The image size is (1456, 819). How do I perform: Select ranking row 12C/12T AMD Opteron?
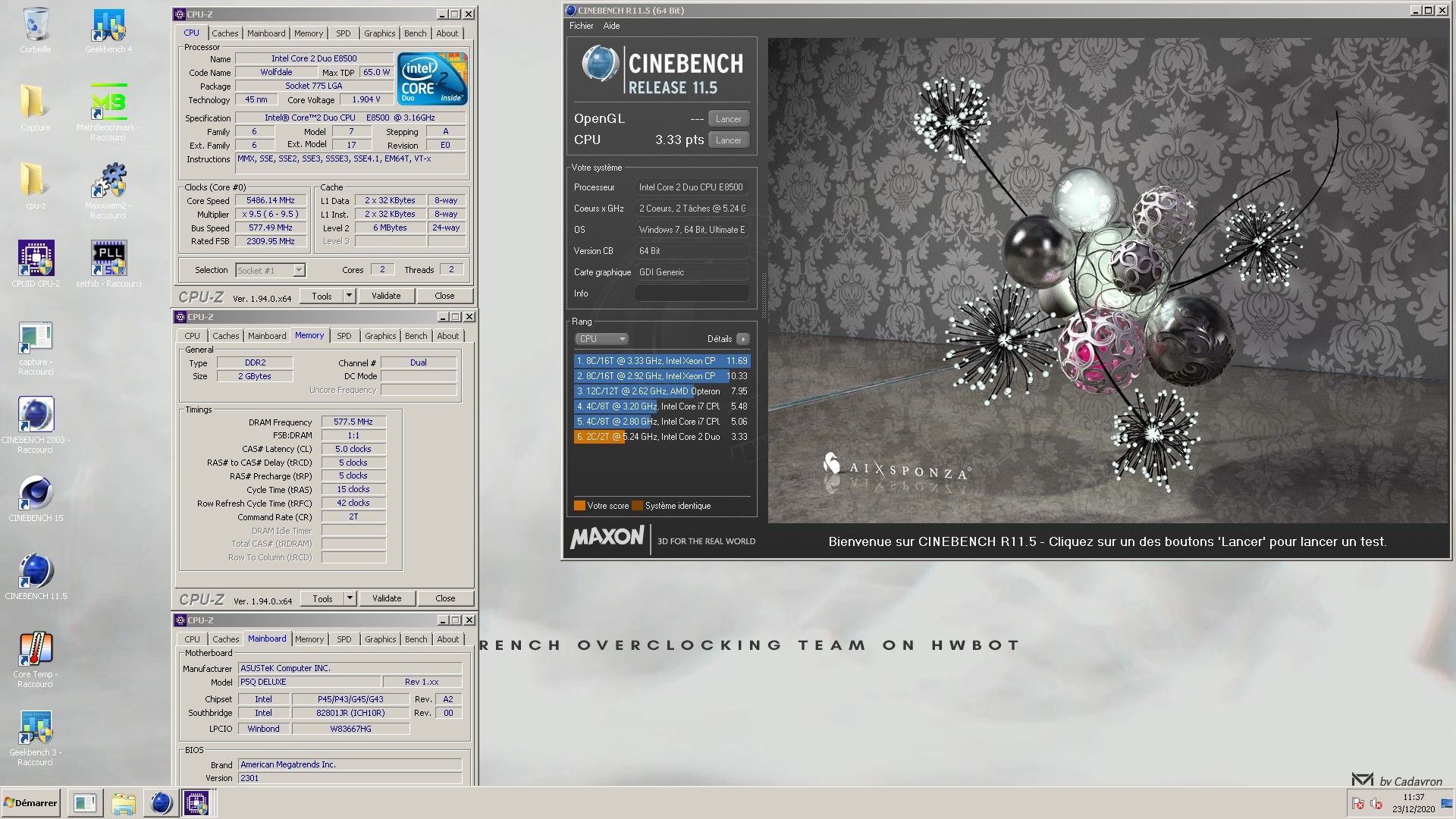coord(661,391)
